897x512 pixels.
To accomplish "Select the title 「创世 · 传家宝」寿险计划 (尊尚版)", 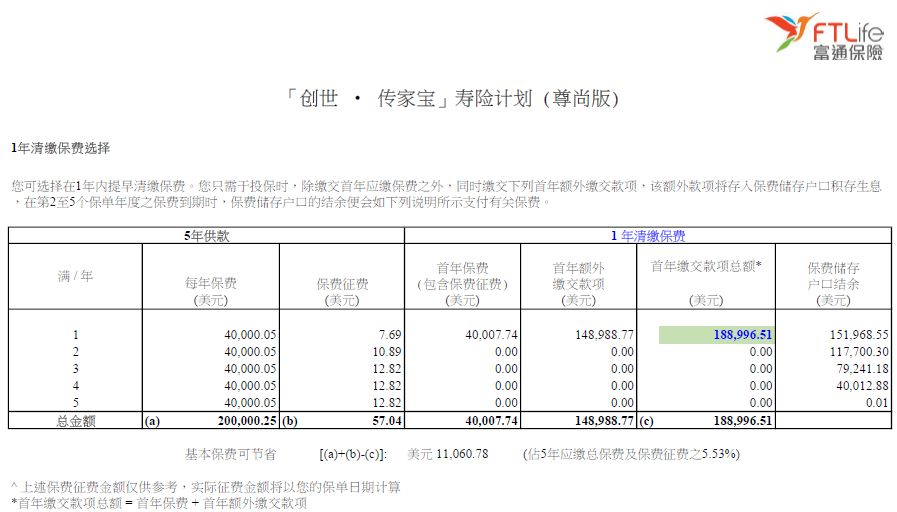I will pos(452,98).
